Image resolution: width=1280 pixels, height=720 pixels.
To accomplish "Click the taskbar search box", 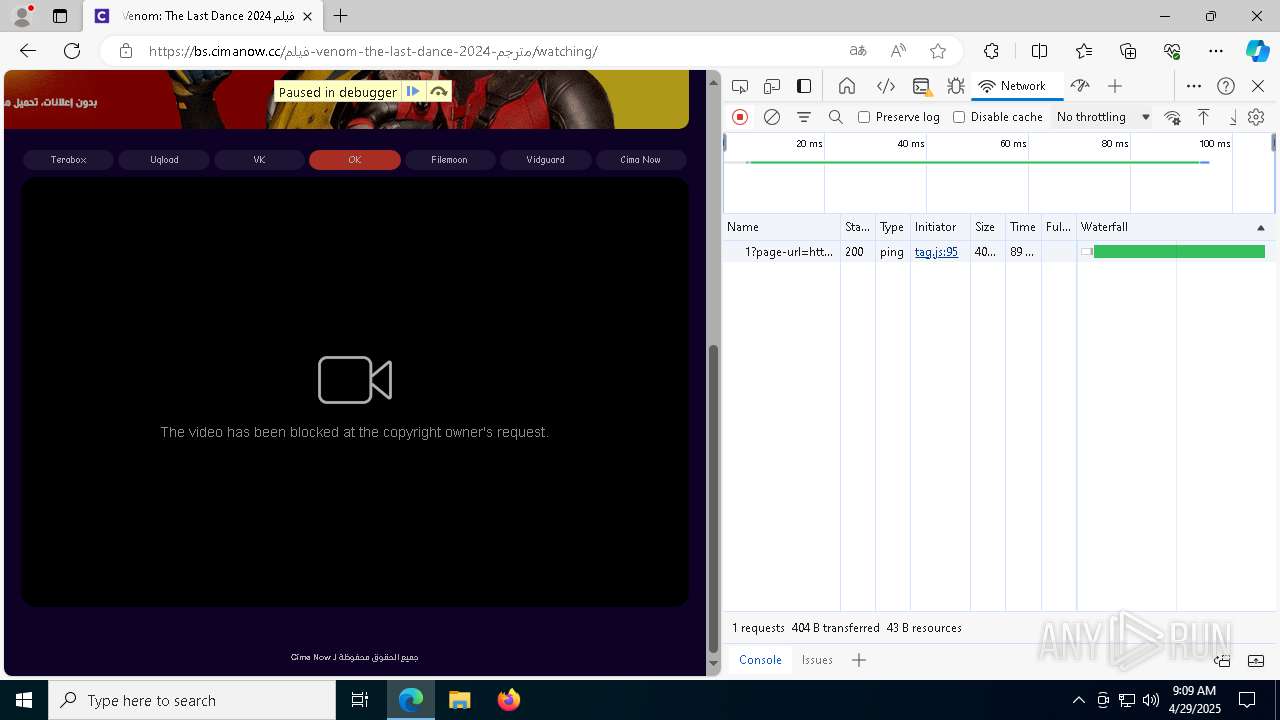I will click(192, 700).
